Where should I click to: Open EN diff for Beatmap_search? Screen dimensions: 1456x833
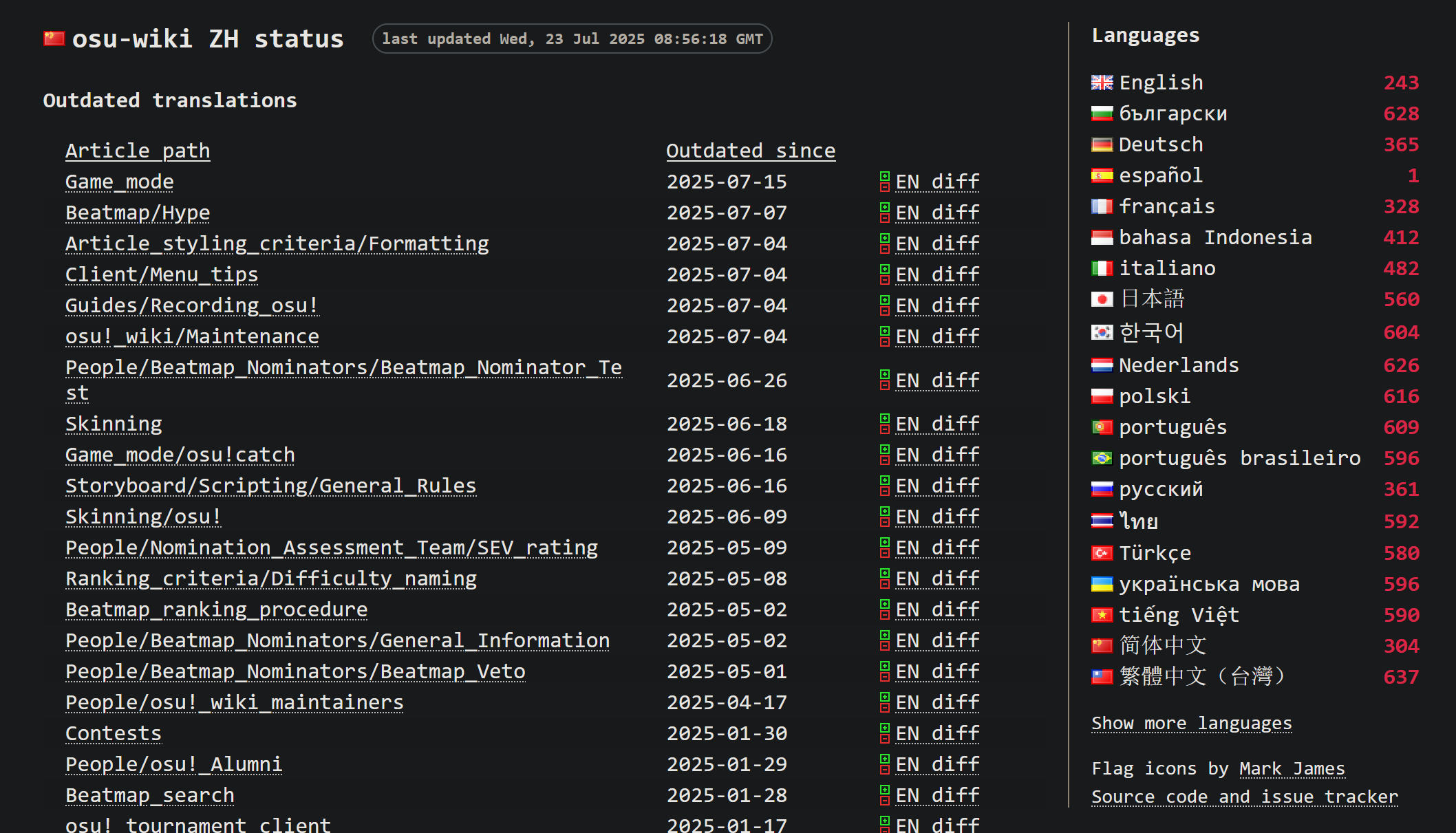click(937, 795)
